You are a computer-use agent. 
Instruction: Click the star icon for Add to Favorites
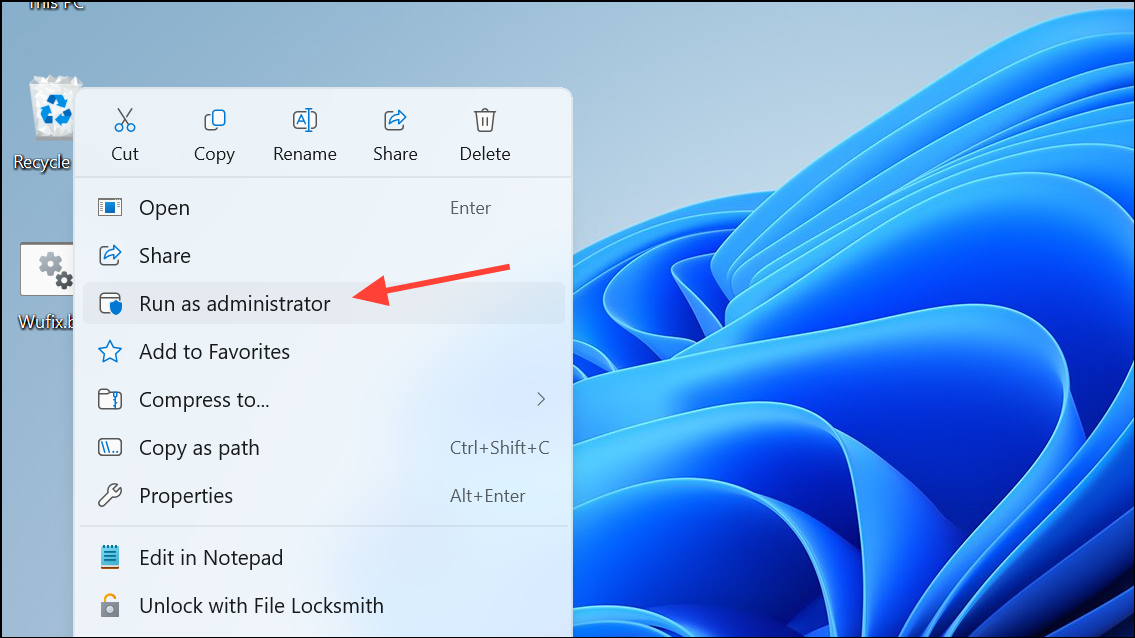tap(110, 351)
